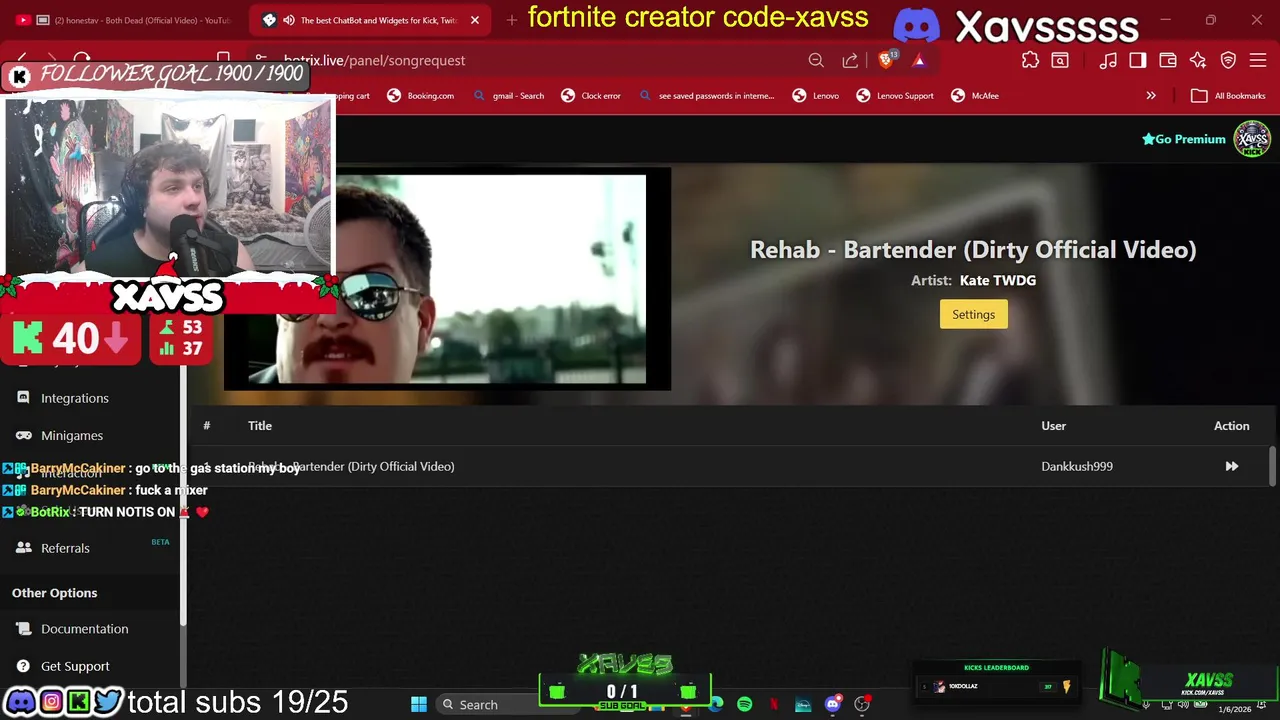Click the skip song icon for Dankkush999's request
The width and height of the screenshot is (1280, 720).
pos(1232,466)
